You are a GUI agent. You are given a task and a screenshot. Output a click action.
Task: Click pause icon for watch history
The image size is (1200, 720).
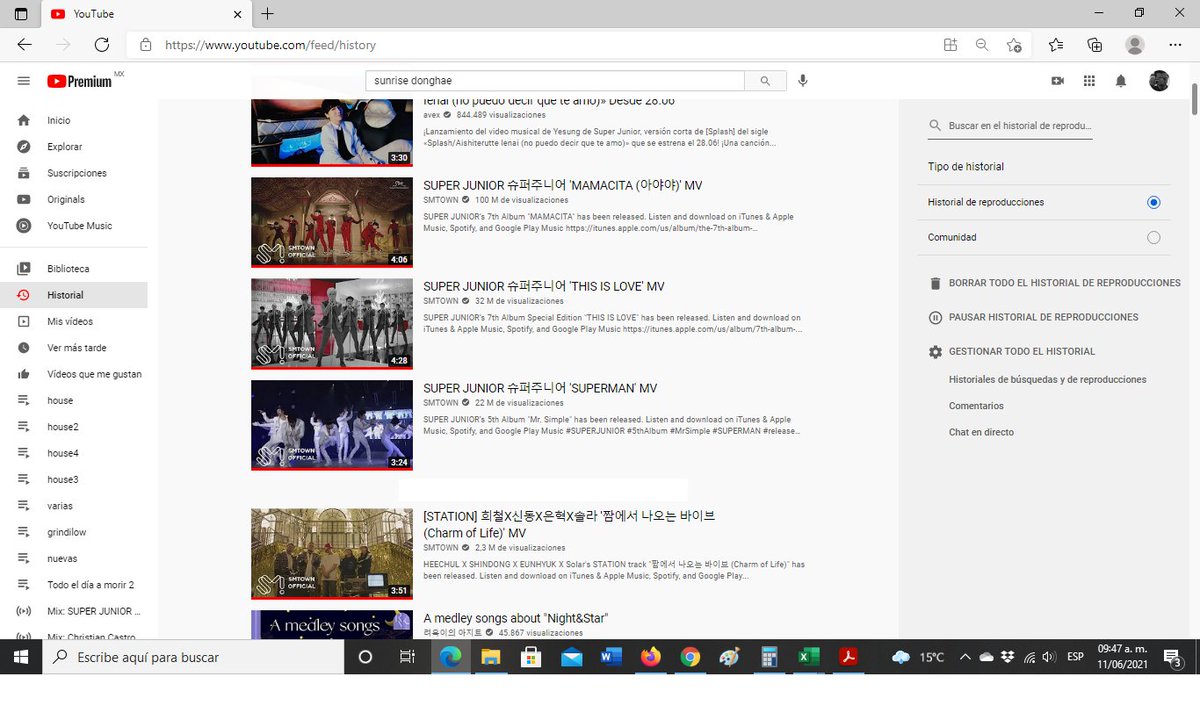pos(935,317)
